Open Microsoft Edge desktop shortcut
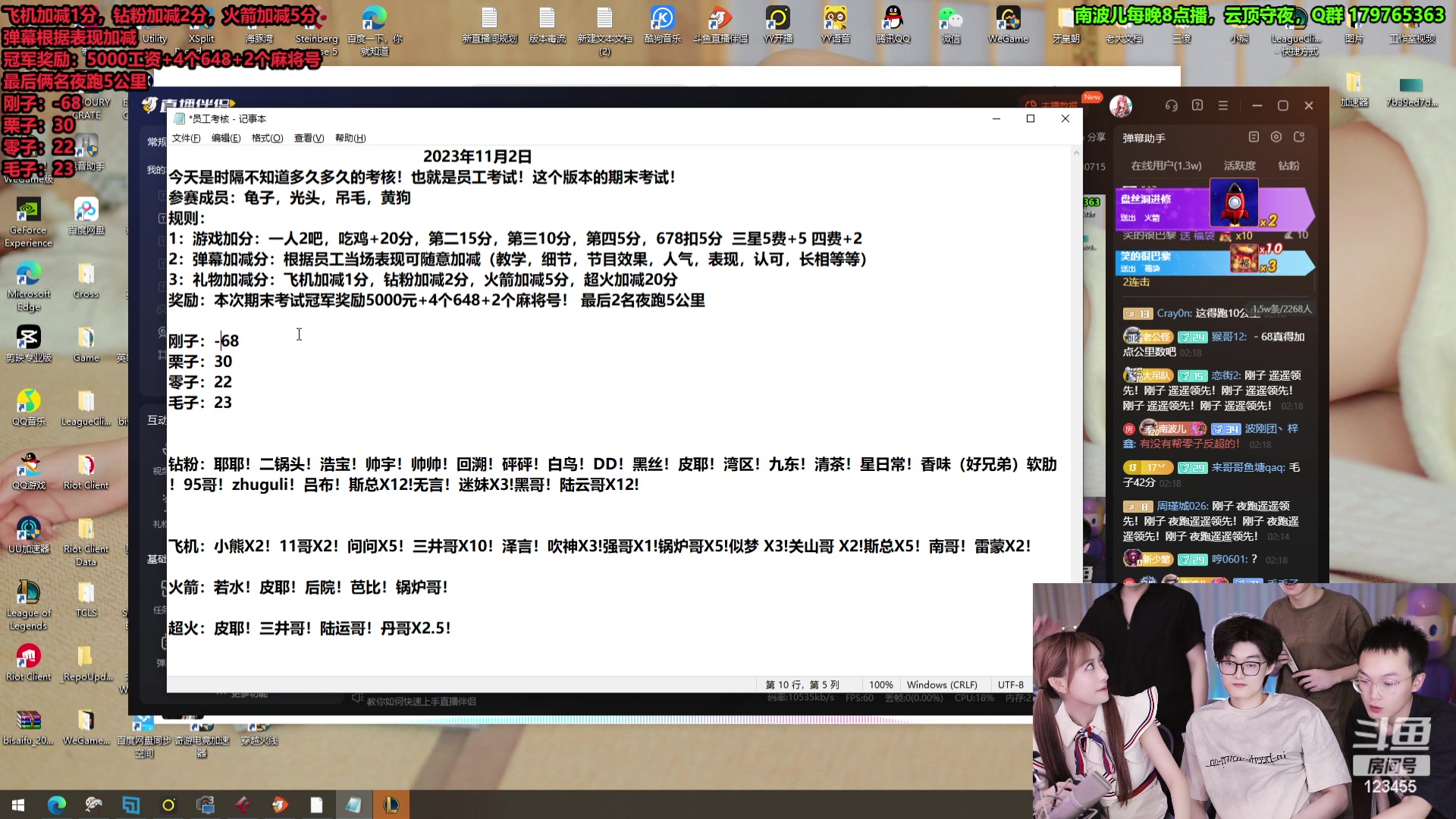 (28, 286)
